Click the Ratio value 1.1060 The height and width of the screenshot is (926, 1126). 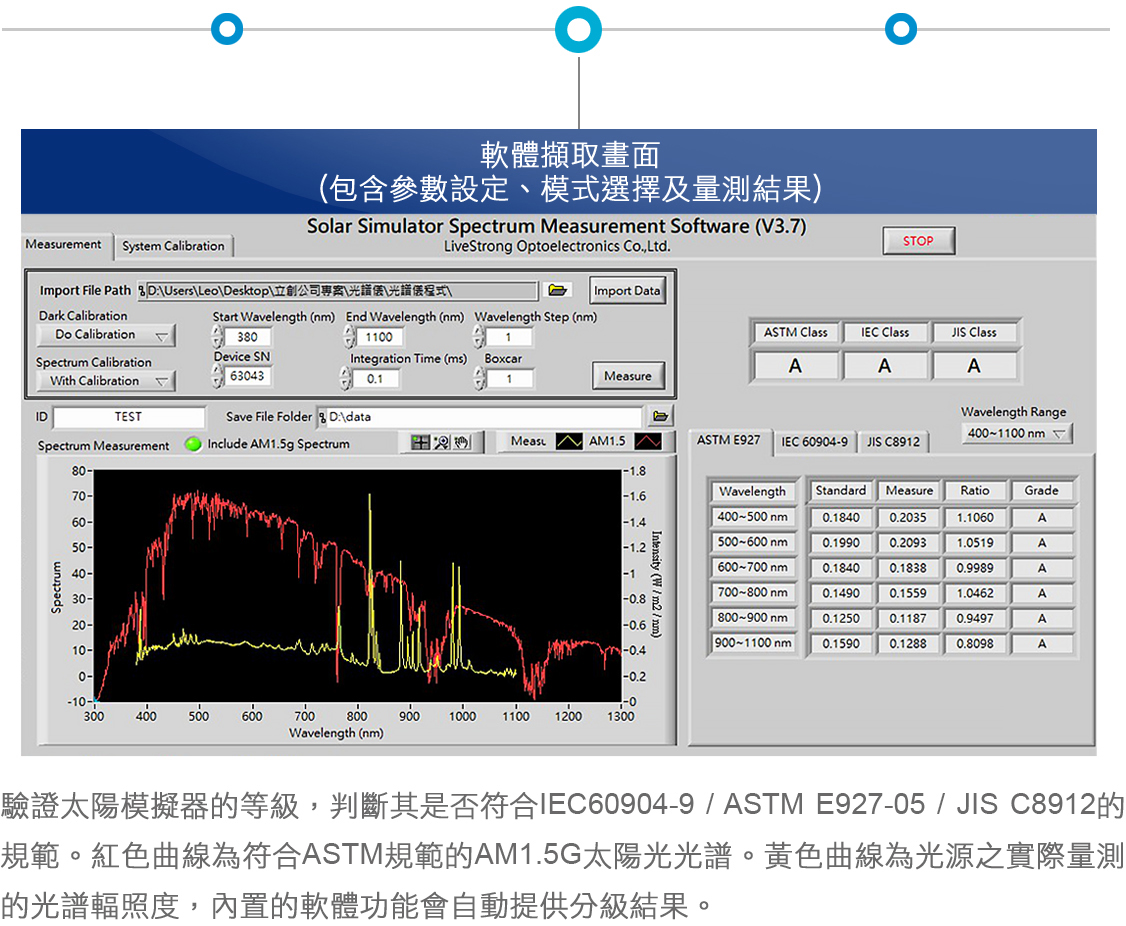pos(975,517)
